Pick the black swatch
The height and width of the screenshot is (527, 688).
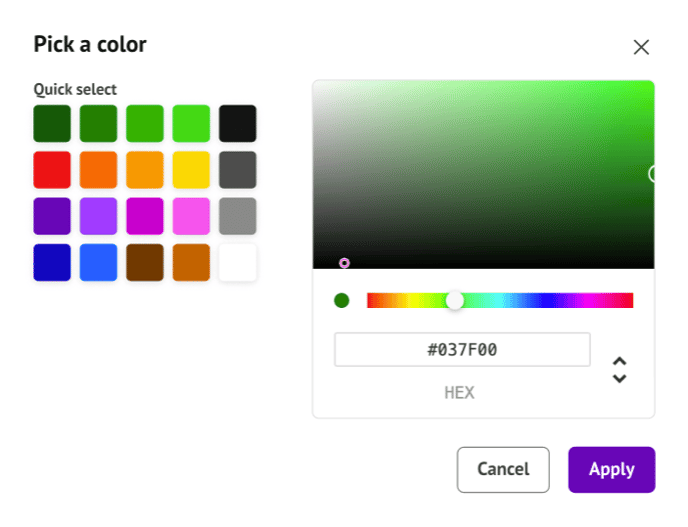tap(237, 123)
